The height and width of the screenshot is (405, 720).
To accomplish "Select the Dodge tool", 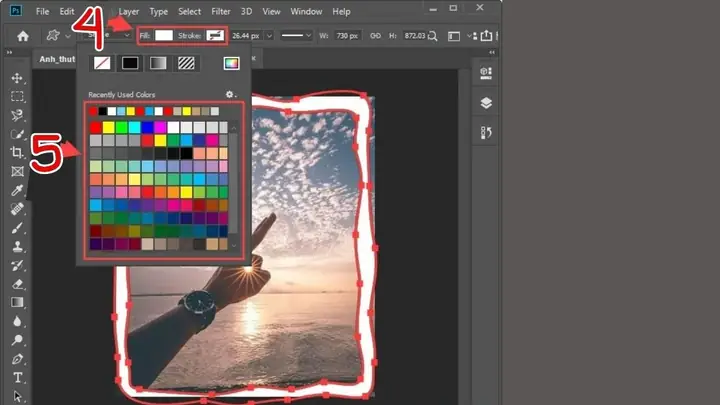I will pos(17,340).
